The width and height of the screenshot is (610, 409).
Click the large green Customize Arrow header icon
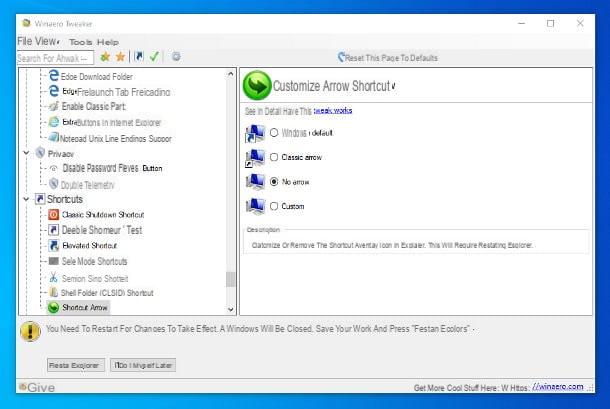[257, 85]
